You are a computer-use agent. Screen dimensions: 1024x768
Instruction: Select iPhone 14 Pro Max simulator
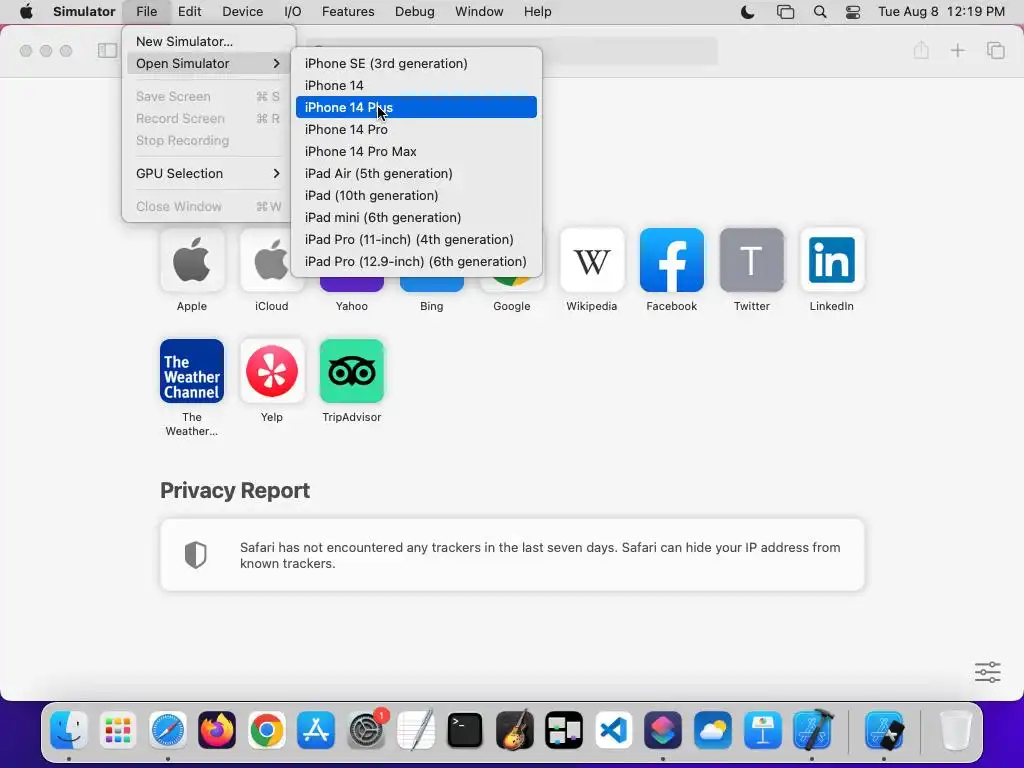tap(416, 152)
